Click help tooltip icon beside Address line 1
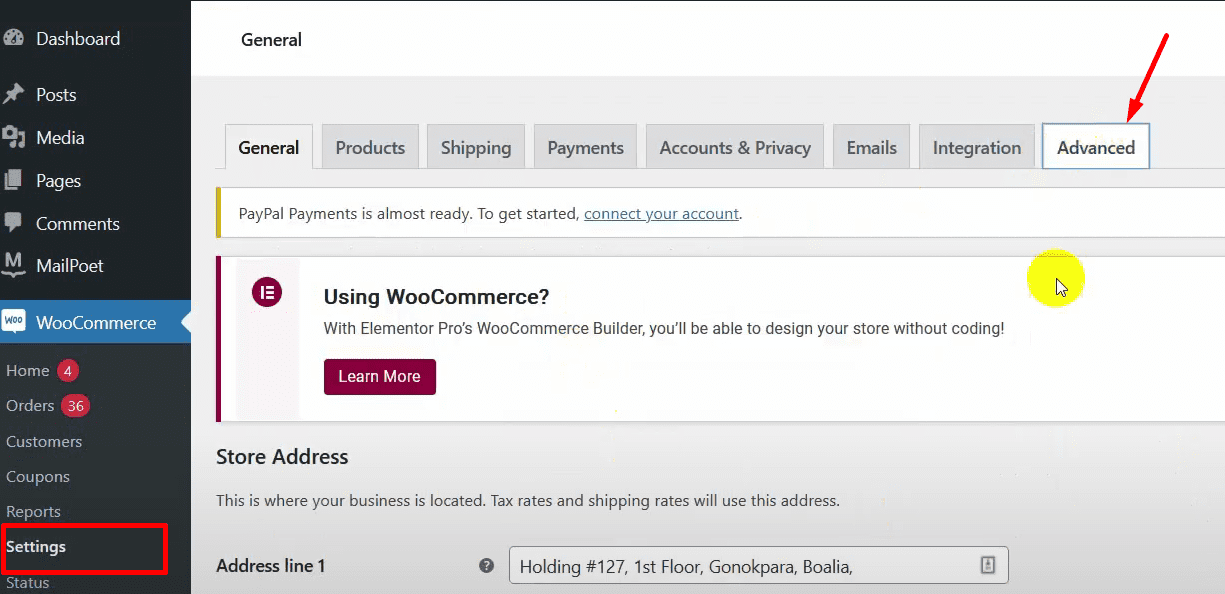This screenshot has width=1225, height=594. [486, 566]
